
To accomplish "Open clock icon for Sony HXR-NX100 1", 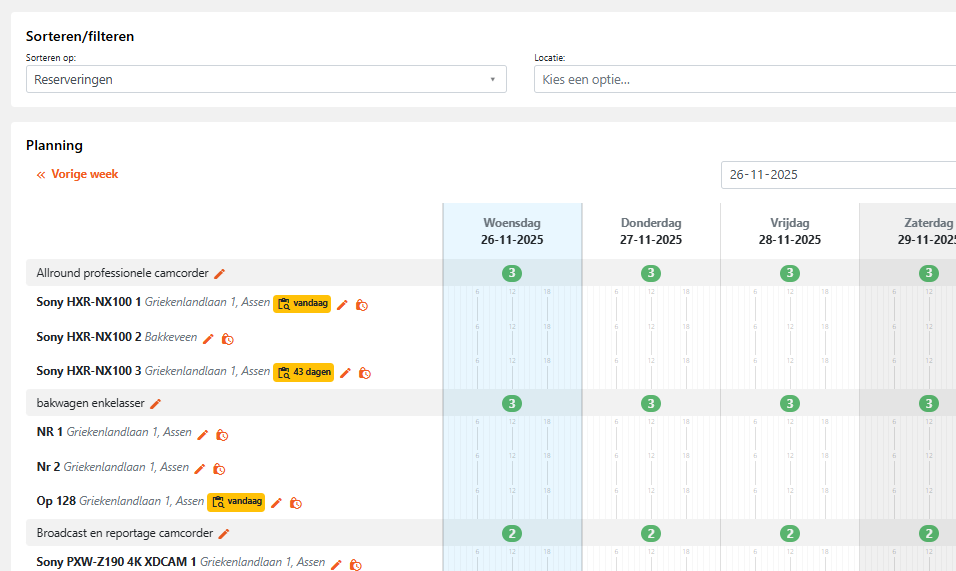I will click(362, 305).
